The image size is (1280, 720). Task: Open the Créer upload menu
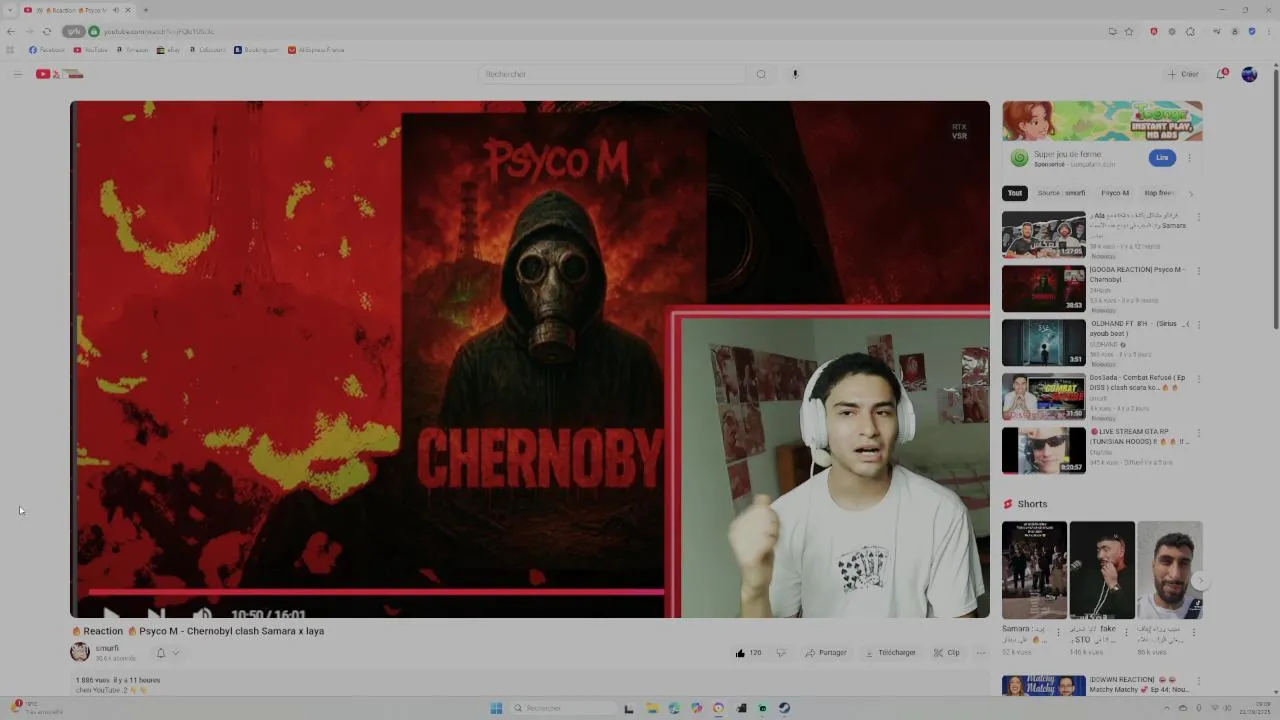coord(1183,74)
